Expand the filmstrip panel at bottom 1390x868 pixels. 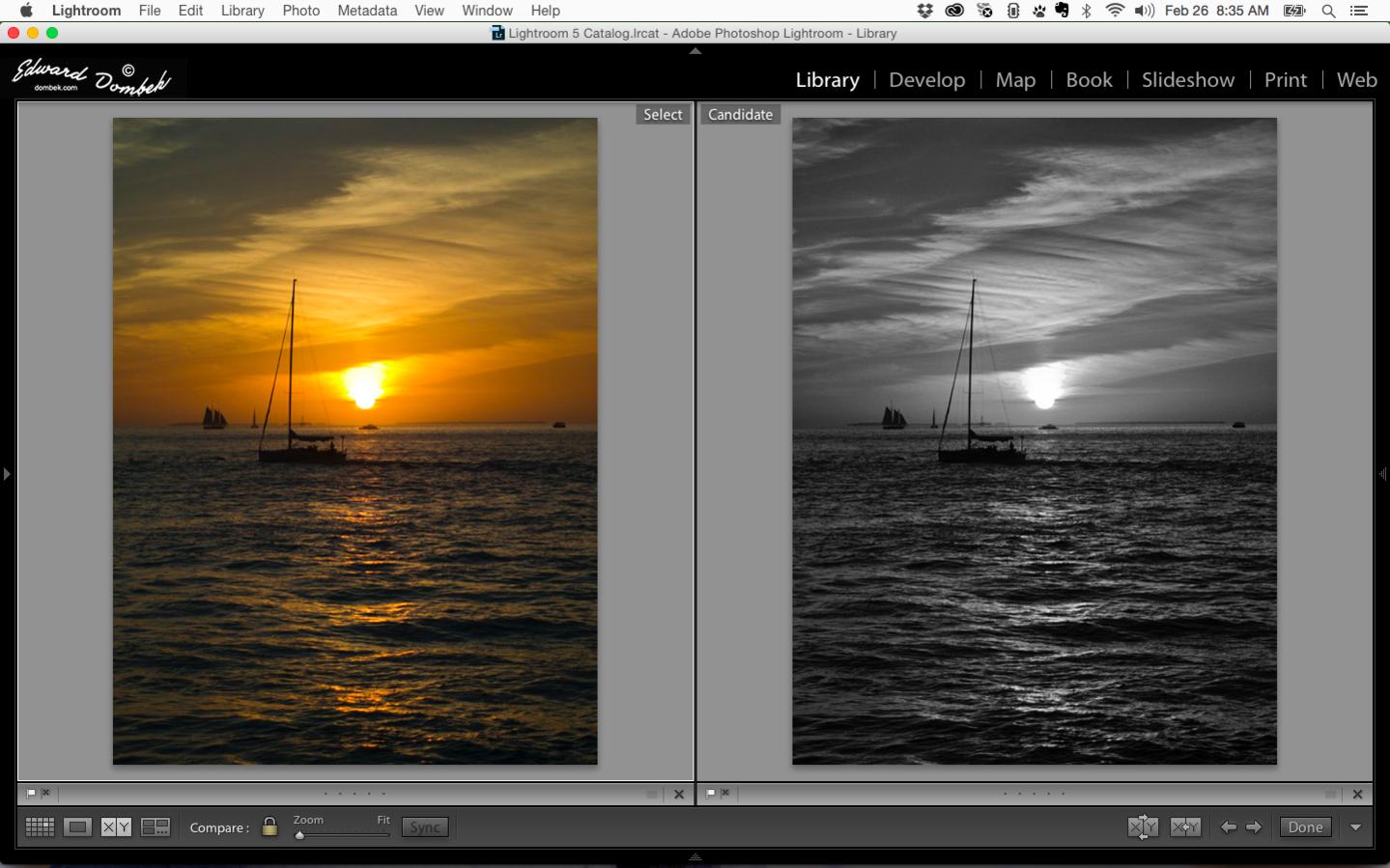point(695,857)
